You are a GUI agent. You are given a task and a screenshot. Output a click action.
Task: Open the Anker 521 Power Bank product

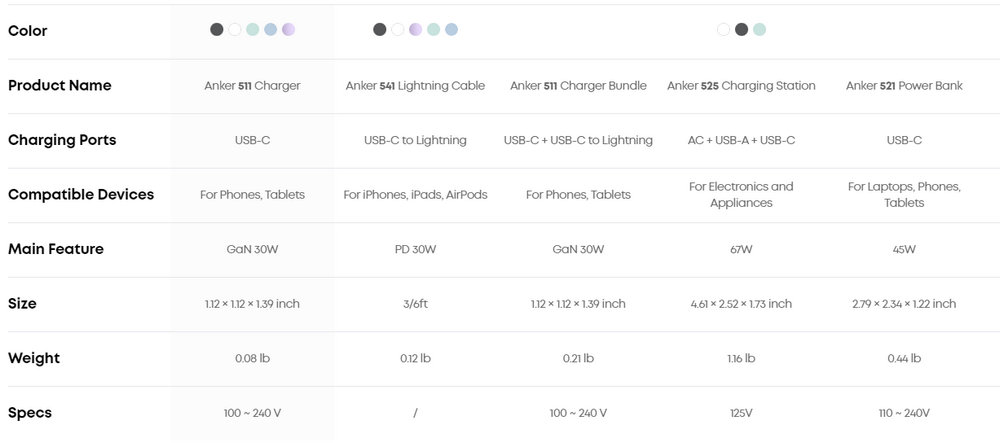pos(904,86)
